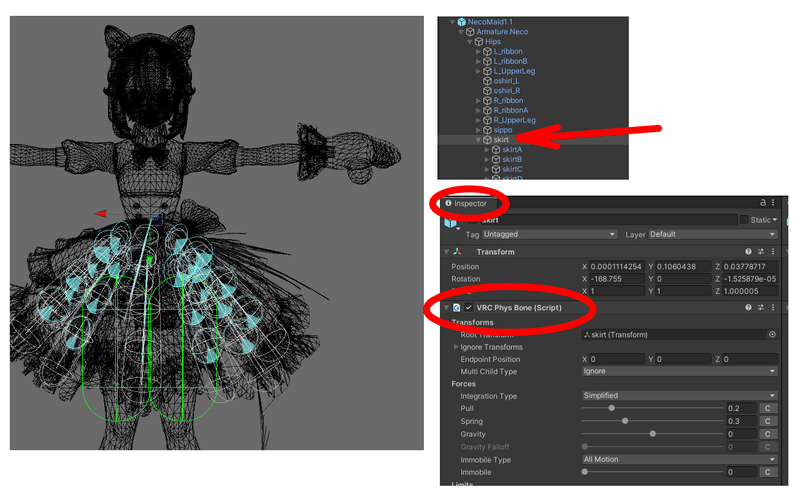Switch to the Inspector tab

466,204
